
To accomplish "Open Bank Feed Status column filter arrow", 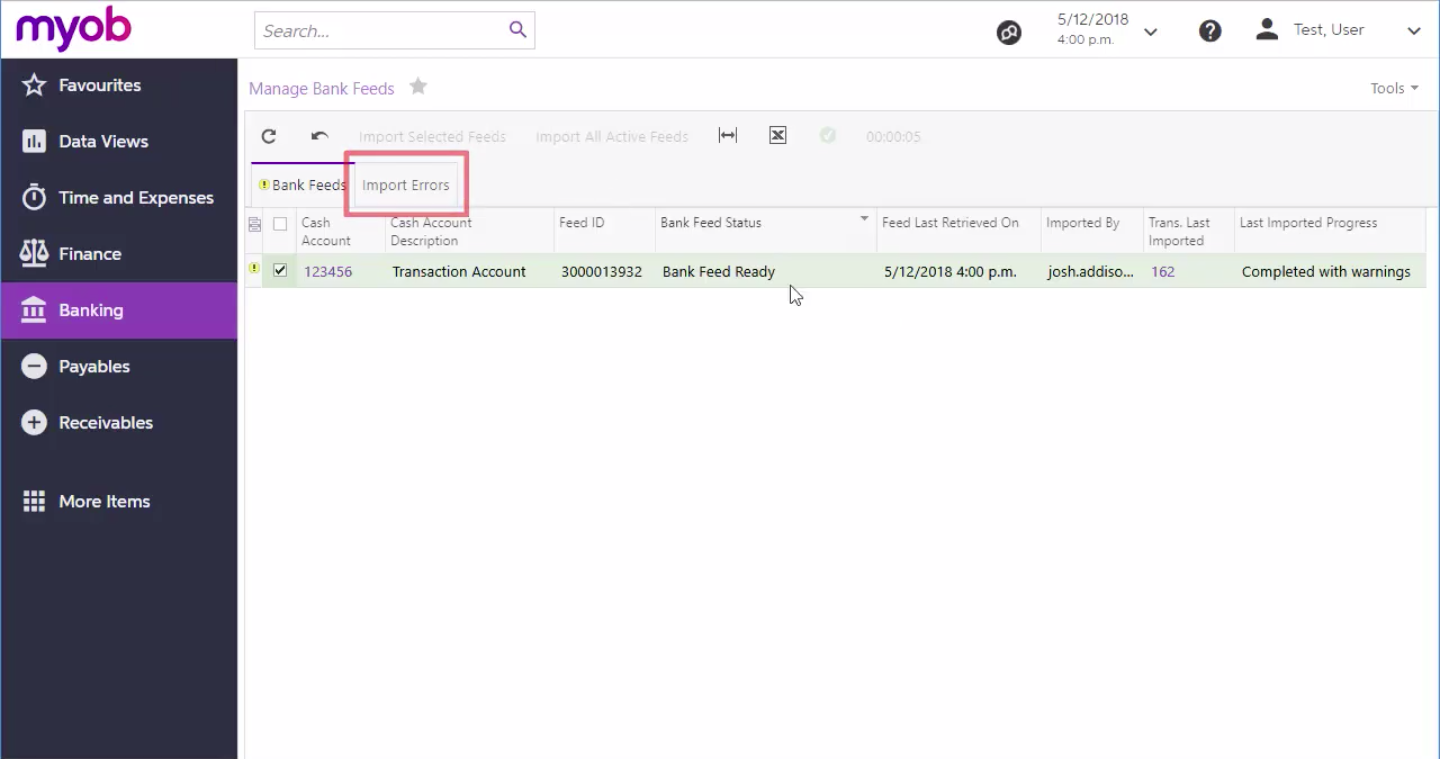I will (x=864, y=219).
